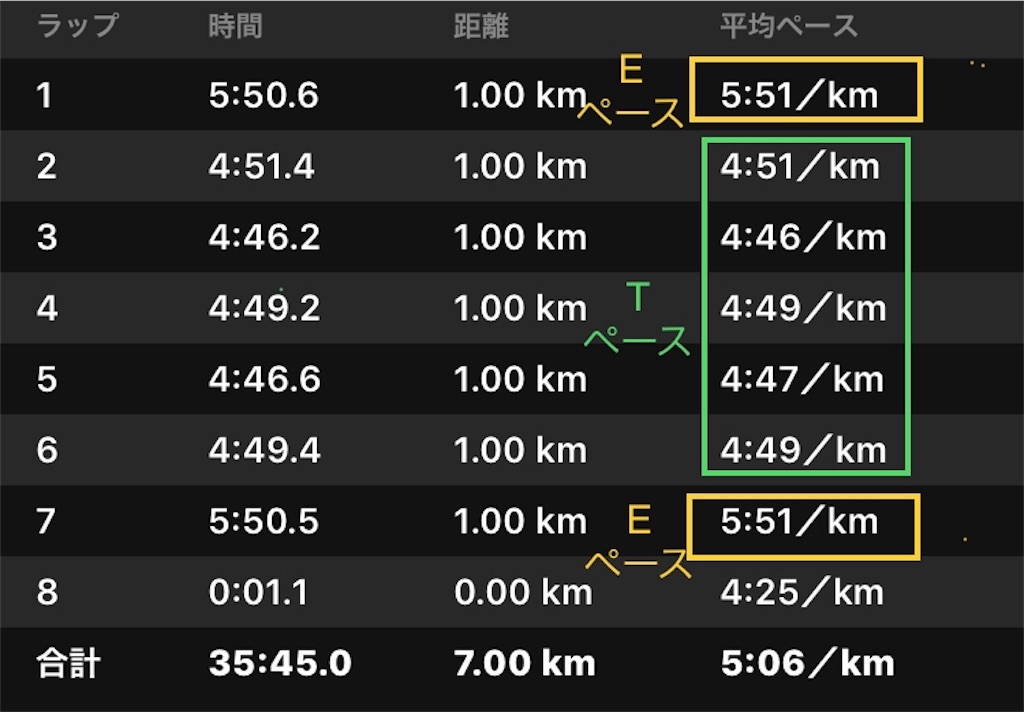Click lap 2 time 4:51.4
This screenshot has width=1024, height=712.
click(x=261, y=167)
